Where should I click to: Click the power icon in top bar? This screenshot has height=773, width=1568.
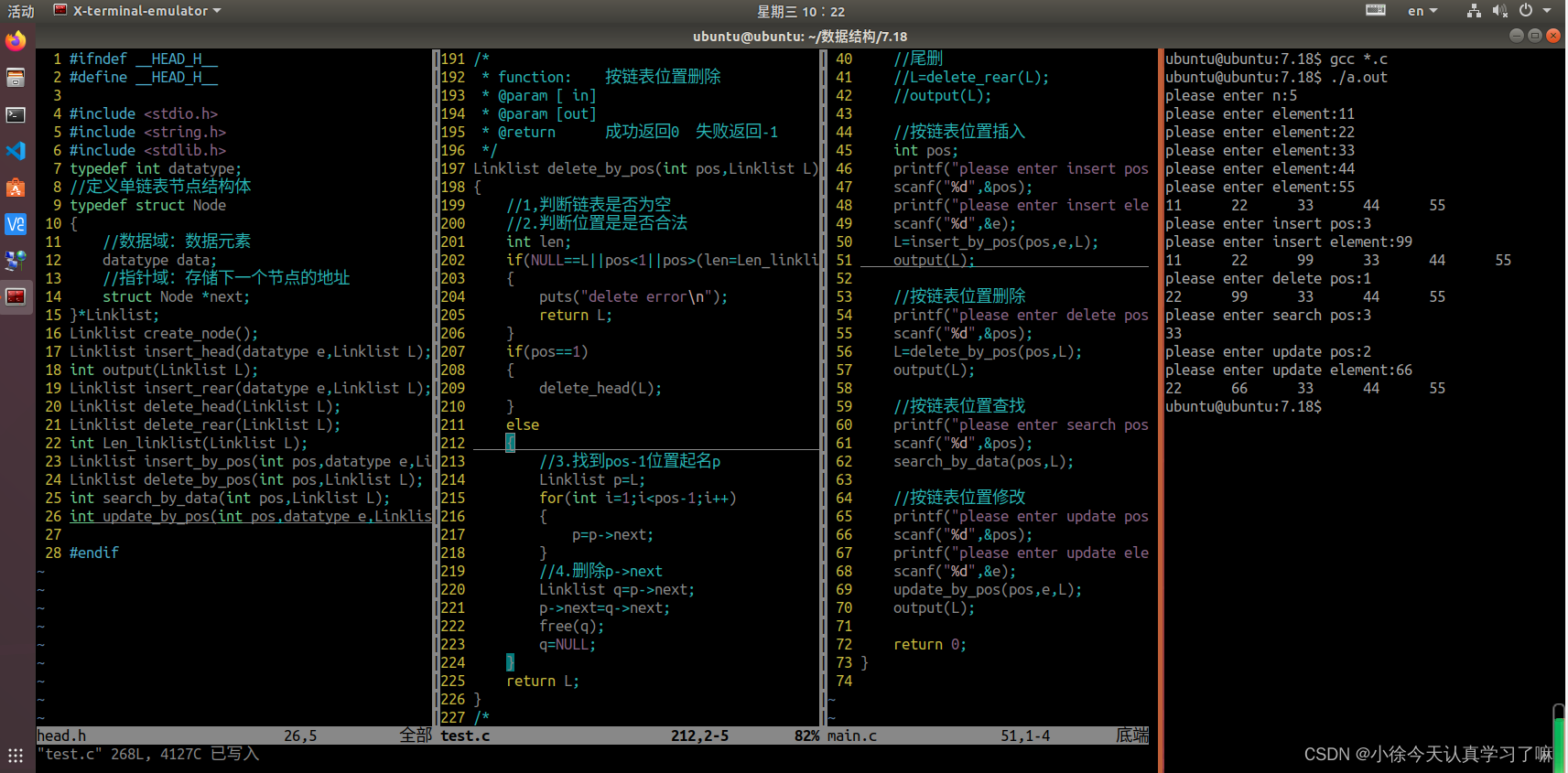click(x=1526, y=10)
